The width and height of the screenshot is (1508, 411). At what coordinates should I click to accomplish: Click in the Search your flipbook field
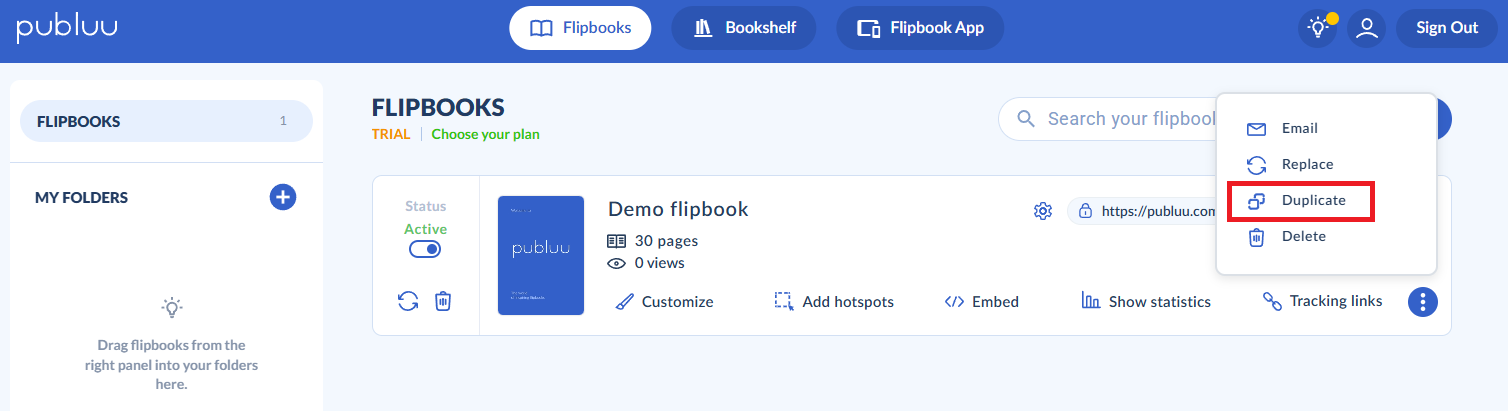pyautogui.click(x=1130, y=119)
